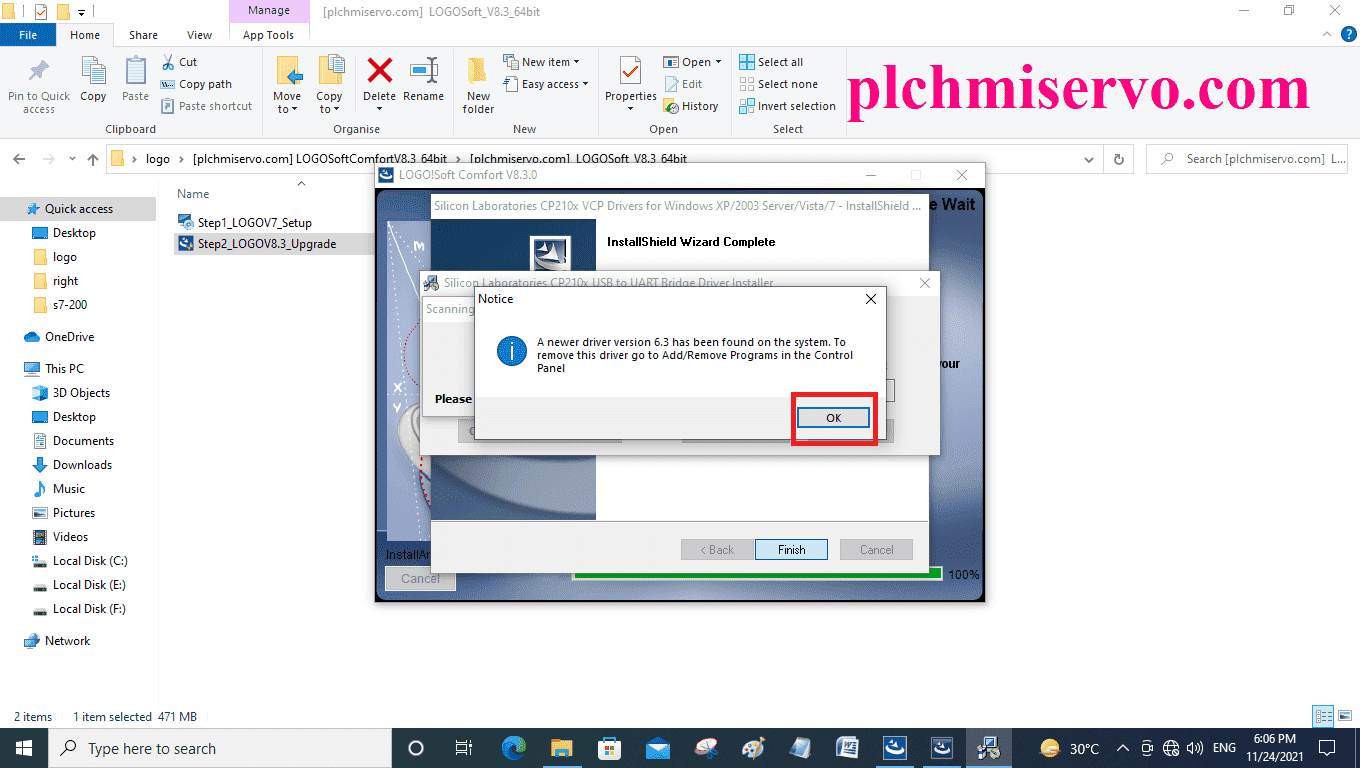Click the Windows Start button
This screenshot has height=768, width=1360.
(23, 748)
